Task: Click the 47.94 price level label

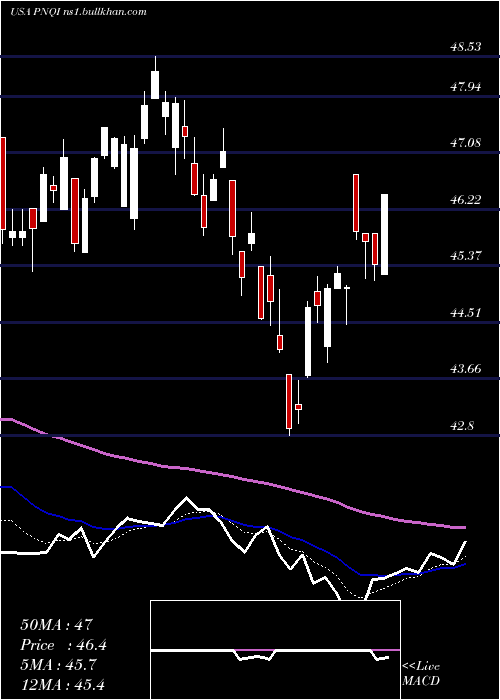Action: tap(466, 87)
